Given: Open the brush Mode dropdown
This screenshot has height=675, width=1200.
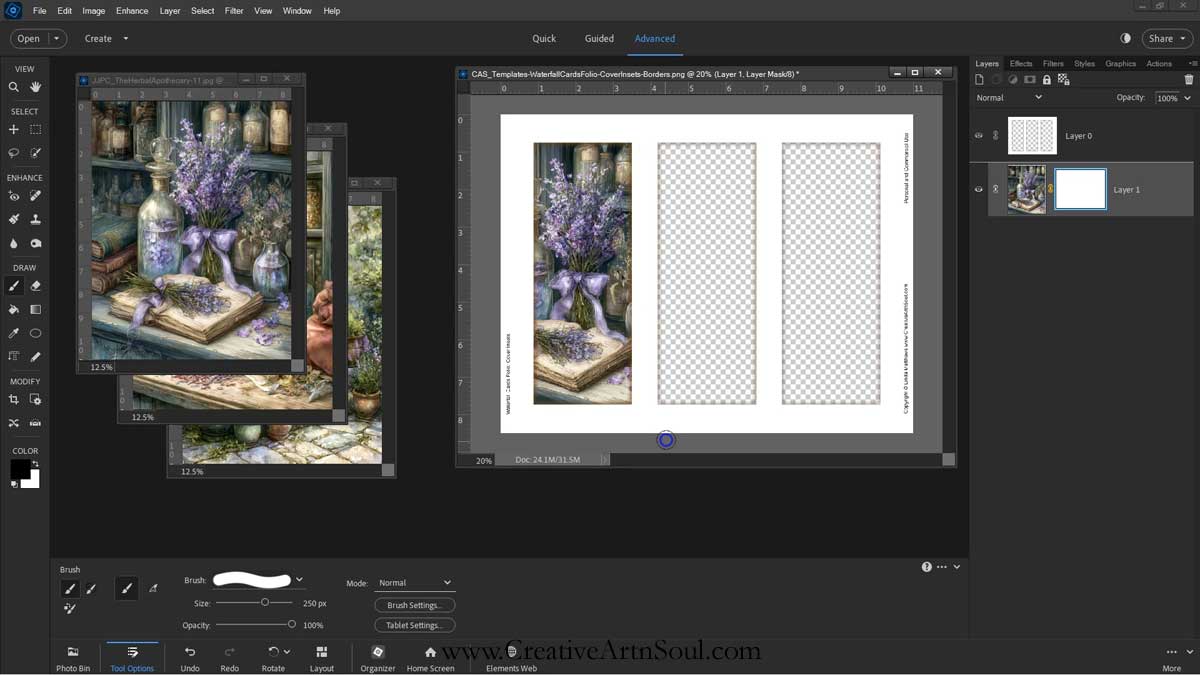Looking at the screenshot, I should tap(415, 582).
